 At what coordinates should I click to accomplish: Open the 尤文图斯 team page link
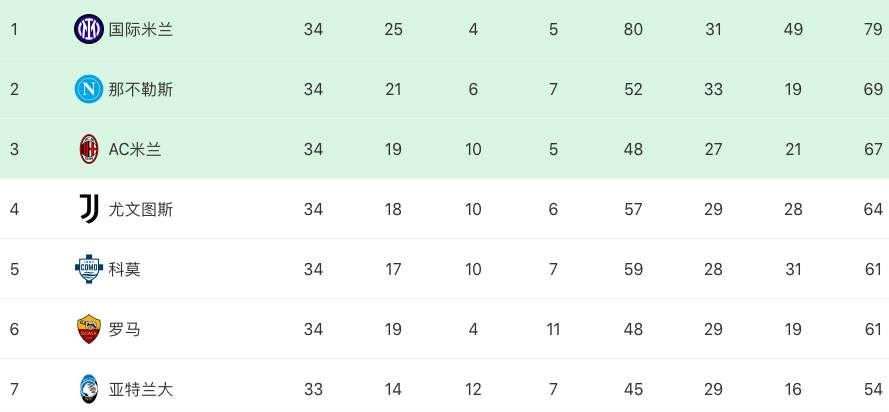(141, 209)
